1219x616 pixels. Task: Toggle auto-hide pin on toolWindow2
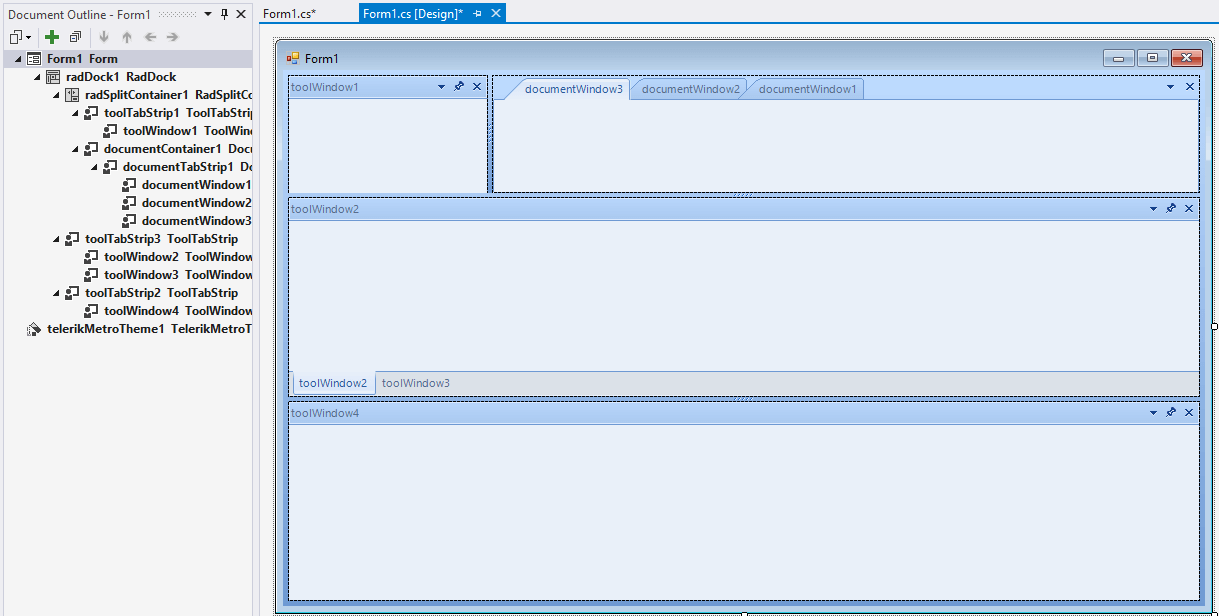[1171, 209]
